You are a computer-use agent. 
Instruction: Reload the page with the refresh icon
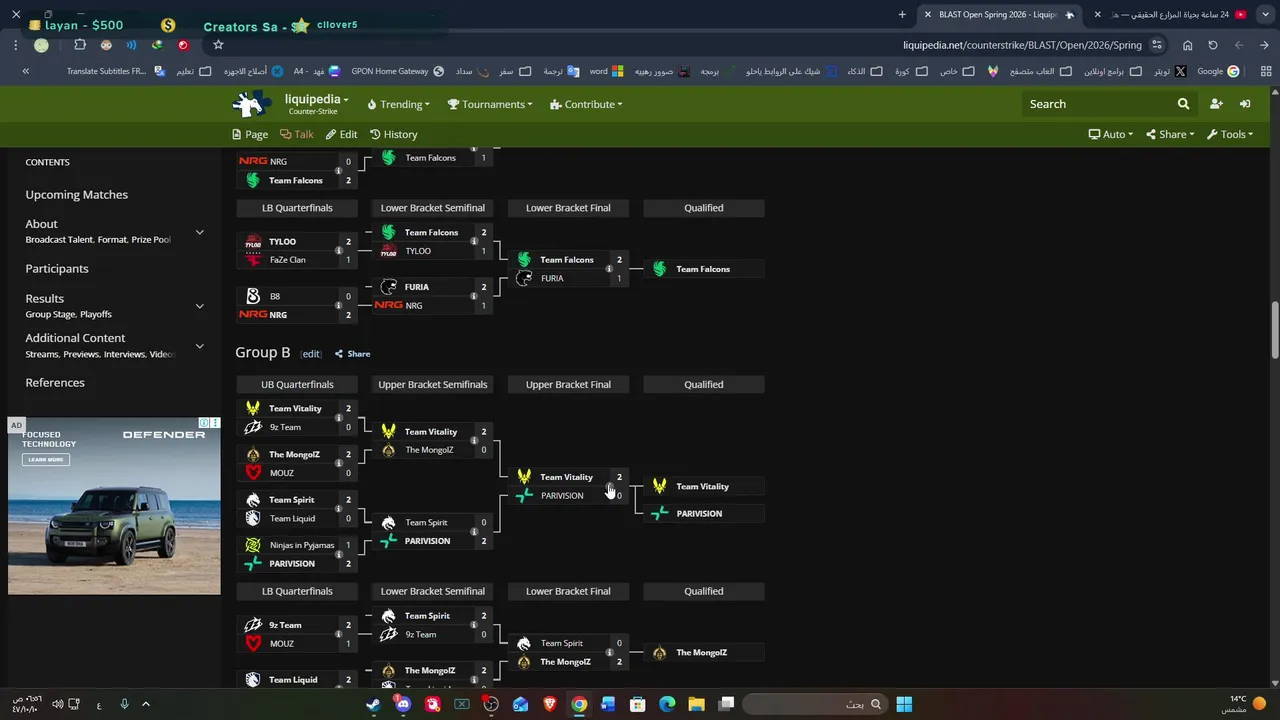pos(1213,45)
